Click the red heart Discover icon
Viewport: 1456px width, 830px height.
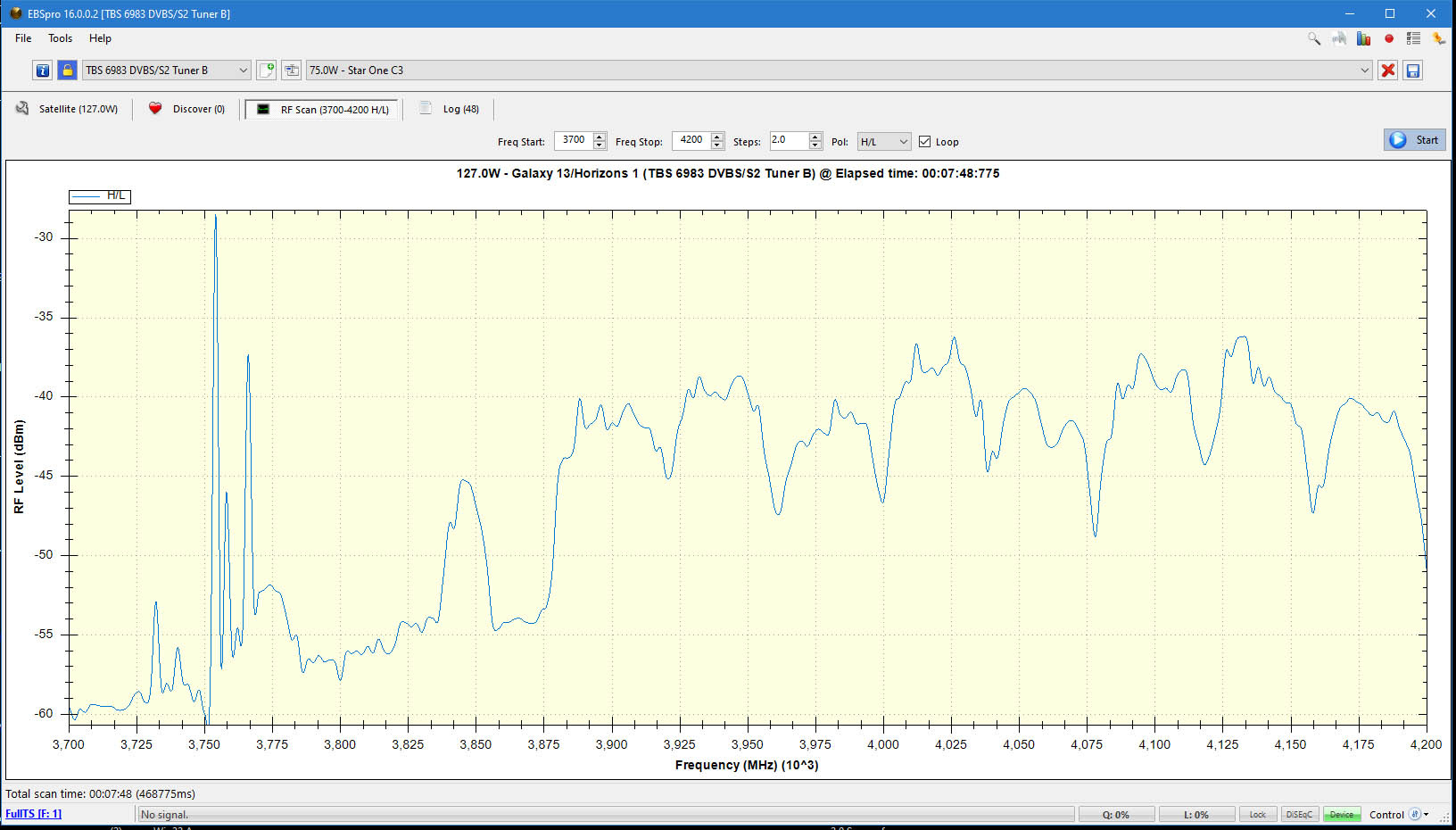coord(155,108)
